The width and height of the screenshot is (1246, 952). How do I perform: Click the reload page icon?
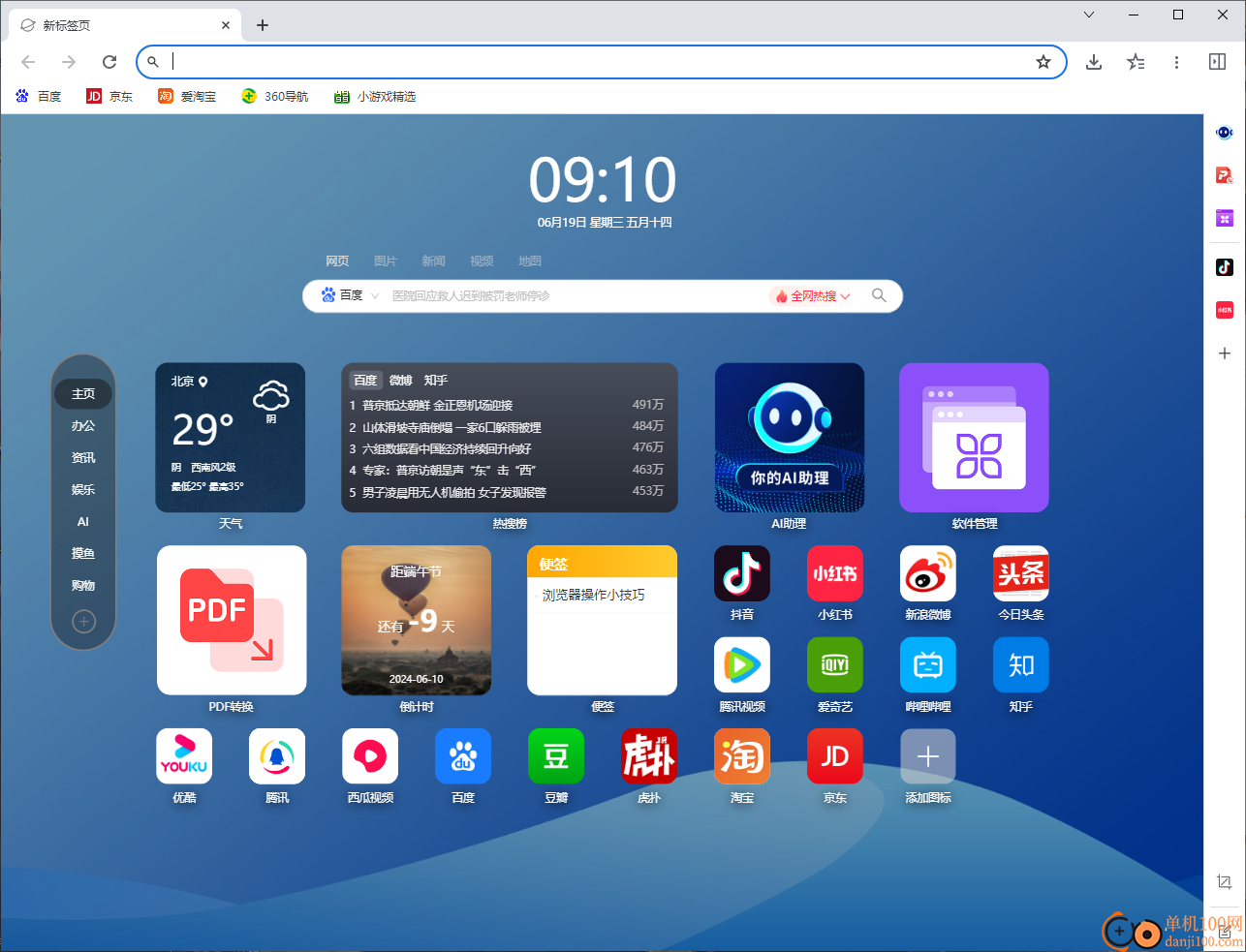(x=109, y=62)
